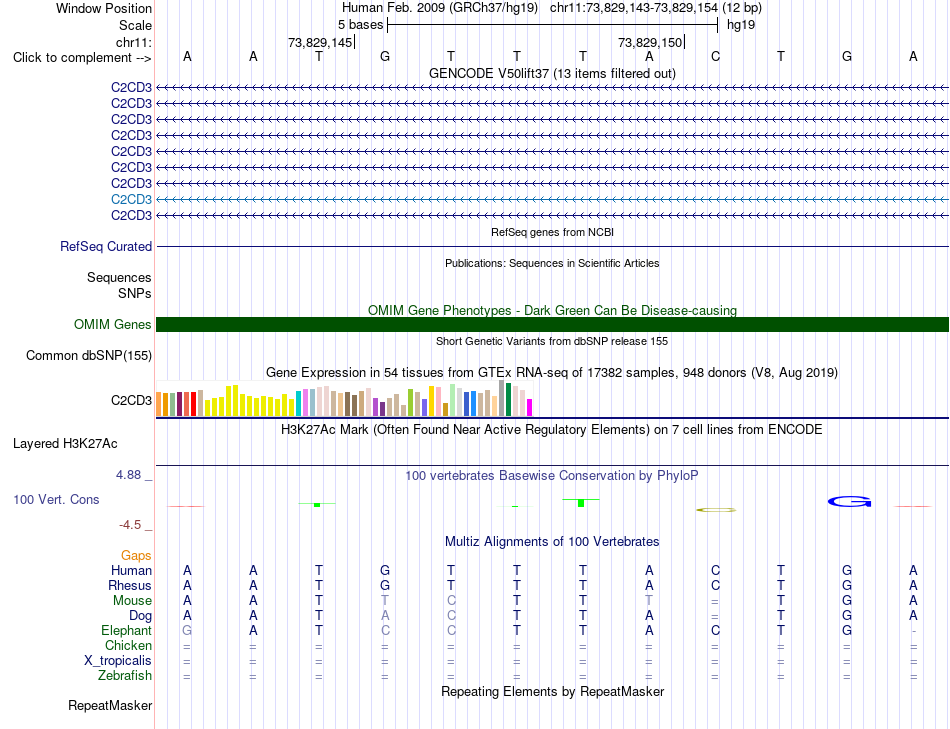Image resolution: width=950 pixels, height=729 pixels.
Task: Click the olive C oval in conservation track
Action: [x=716, y=510]
